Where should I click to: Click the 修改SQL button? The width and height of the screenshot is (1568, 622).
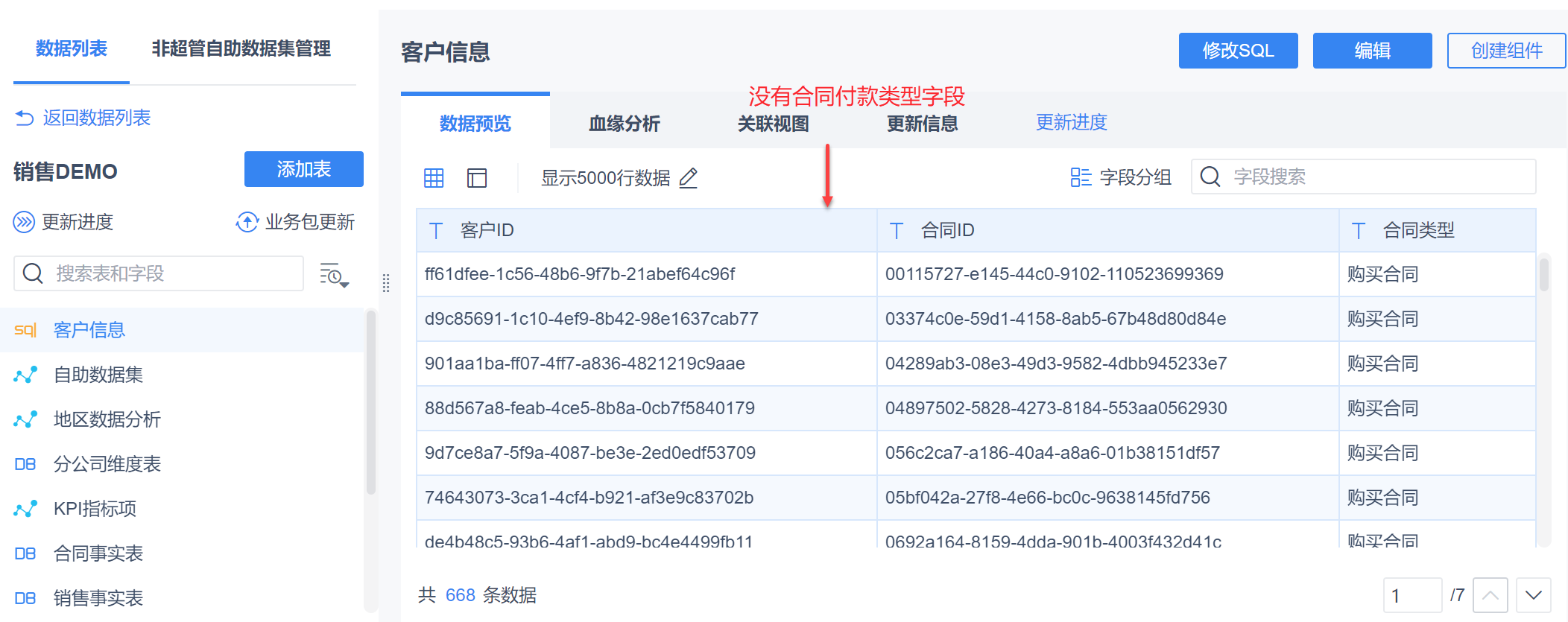[x=1238, y=51]
